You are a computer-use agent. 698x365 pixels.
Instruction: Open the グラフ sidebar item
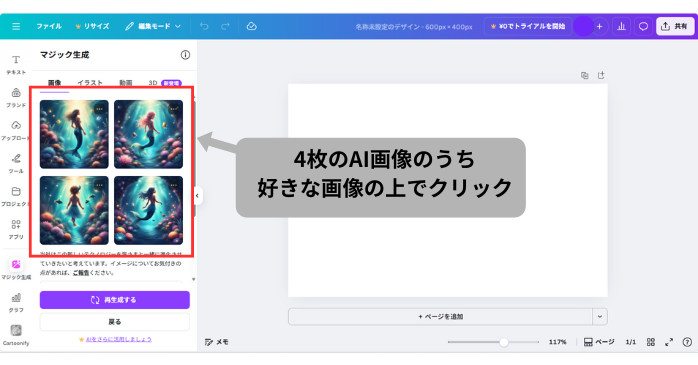pyautogui.click(x=16, y=302)
